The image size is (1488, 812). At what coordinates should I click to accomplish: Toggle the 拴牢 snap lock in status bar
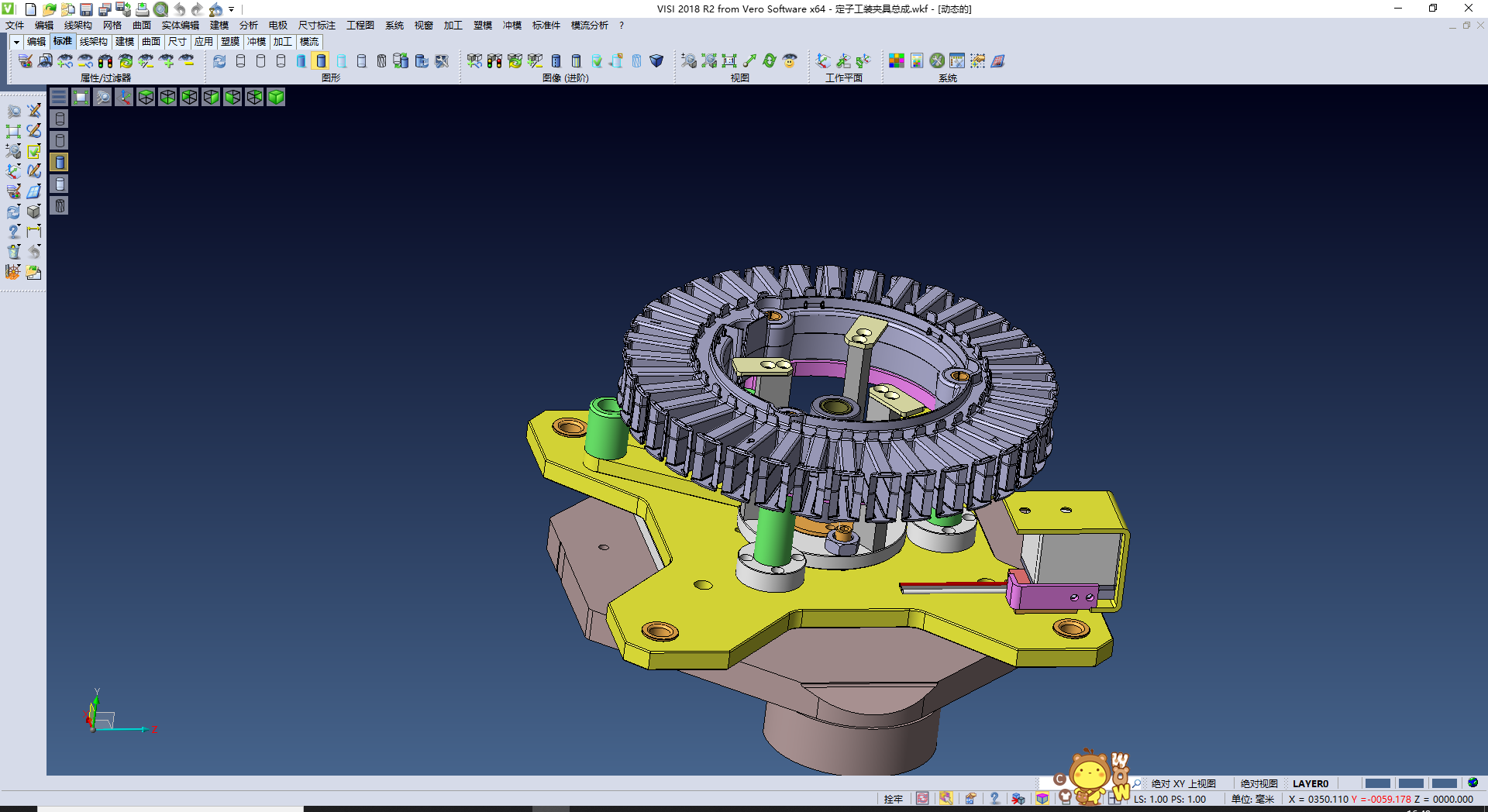coord(894,799)
